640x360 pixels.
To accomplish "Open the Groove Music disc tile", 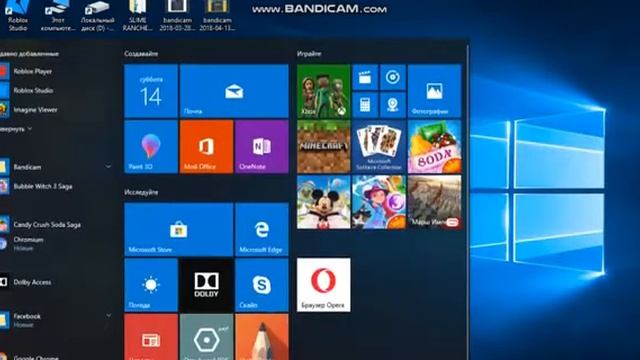I will tap(393, 77).
